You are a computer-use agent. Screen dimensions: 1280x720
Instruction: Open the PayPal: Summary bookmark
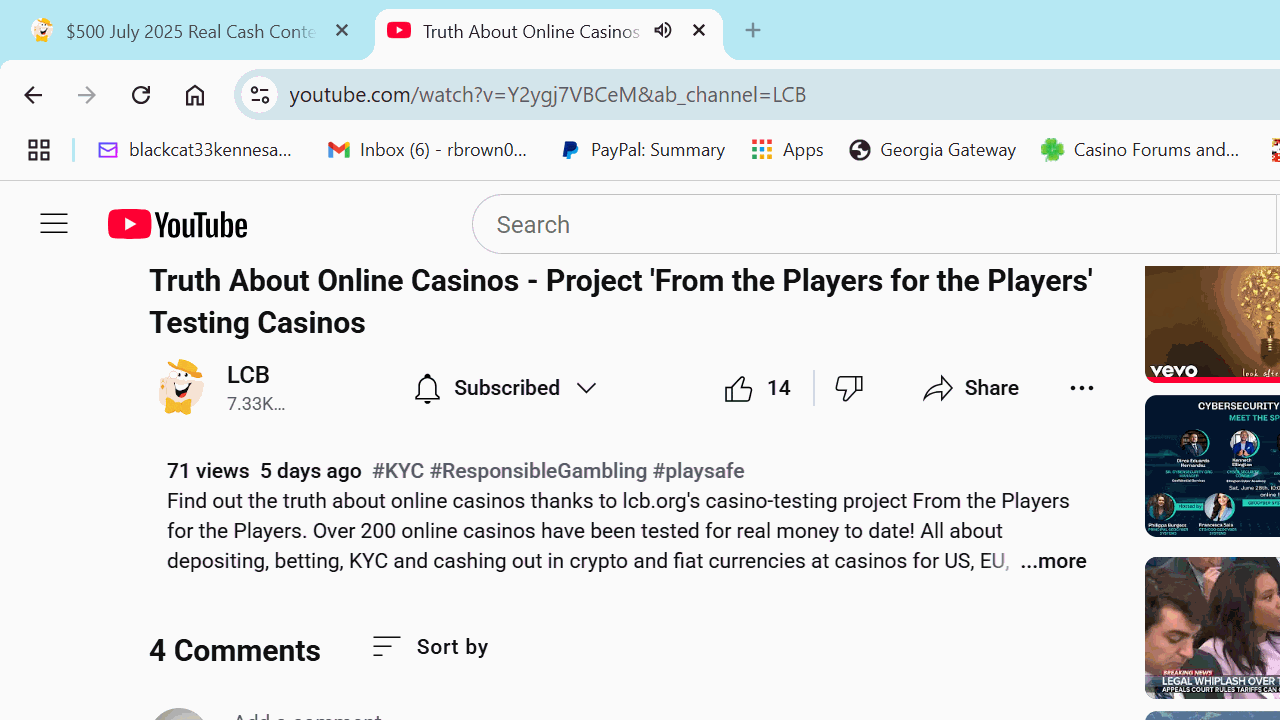tap(642, 150)
